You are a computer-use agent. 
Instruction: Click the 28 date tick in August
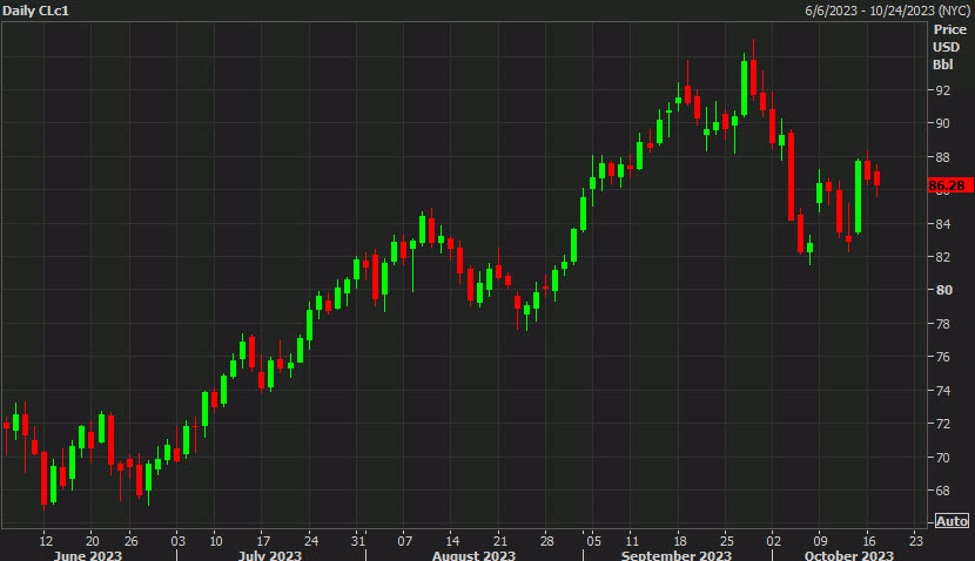click(x=547, y=540)
